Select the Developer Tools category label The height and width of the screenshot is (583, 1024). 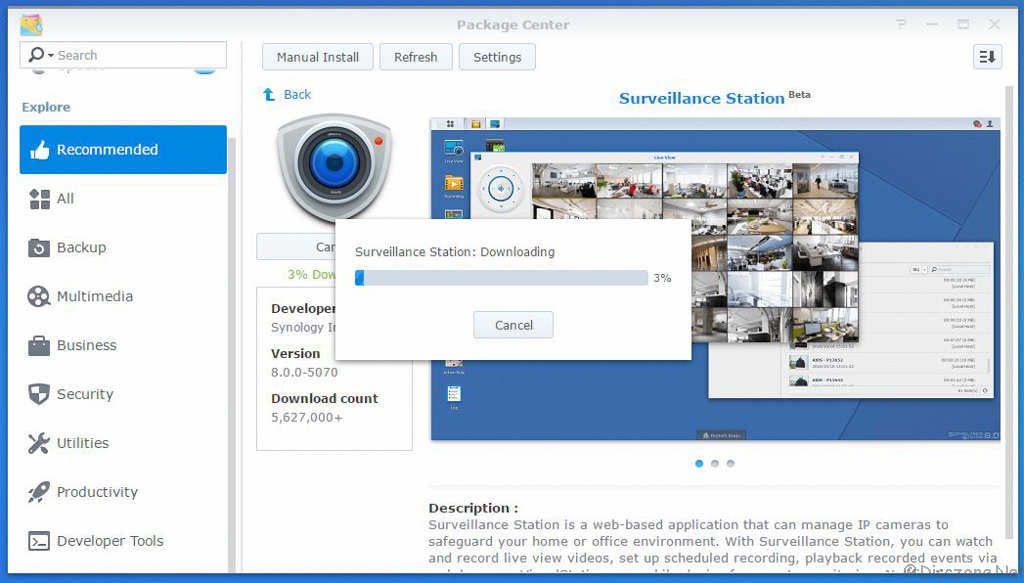110,541
